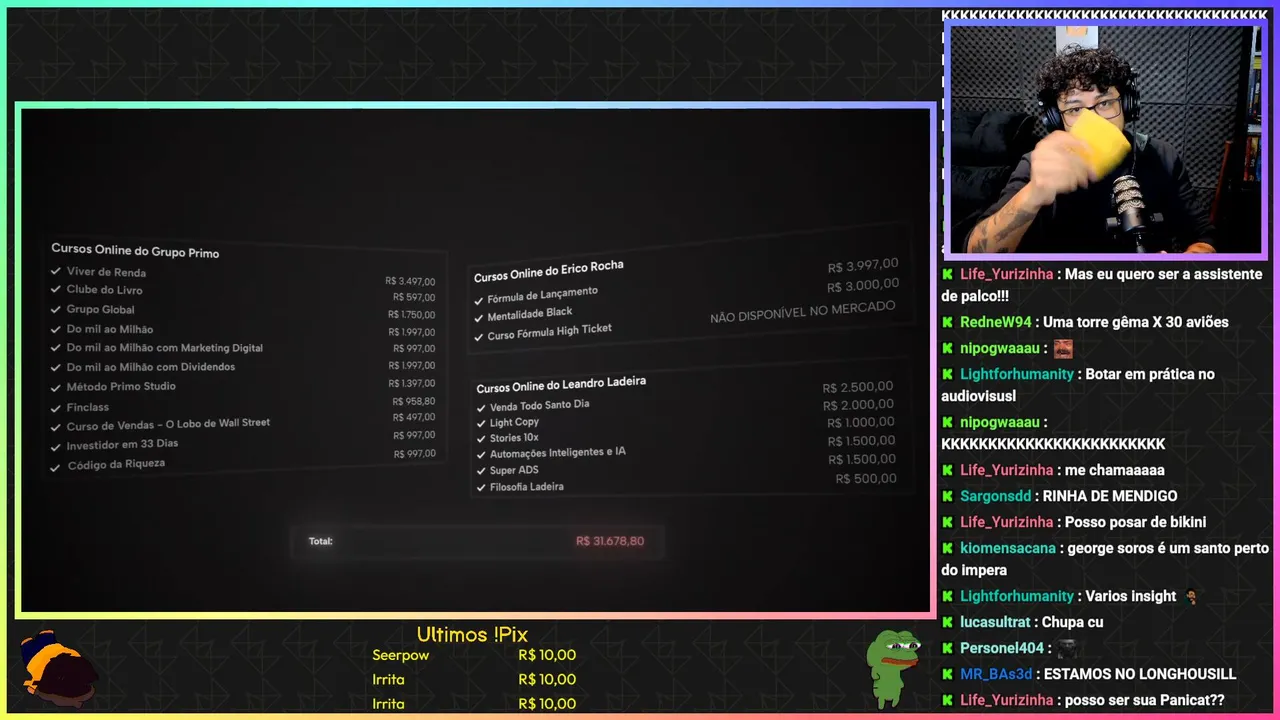Open lucasultrat's chat username
Viewport: 1280px width, 720px height.
995,622
